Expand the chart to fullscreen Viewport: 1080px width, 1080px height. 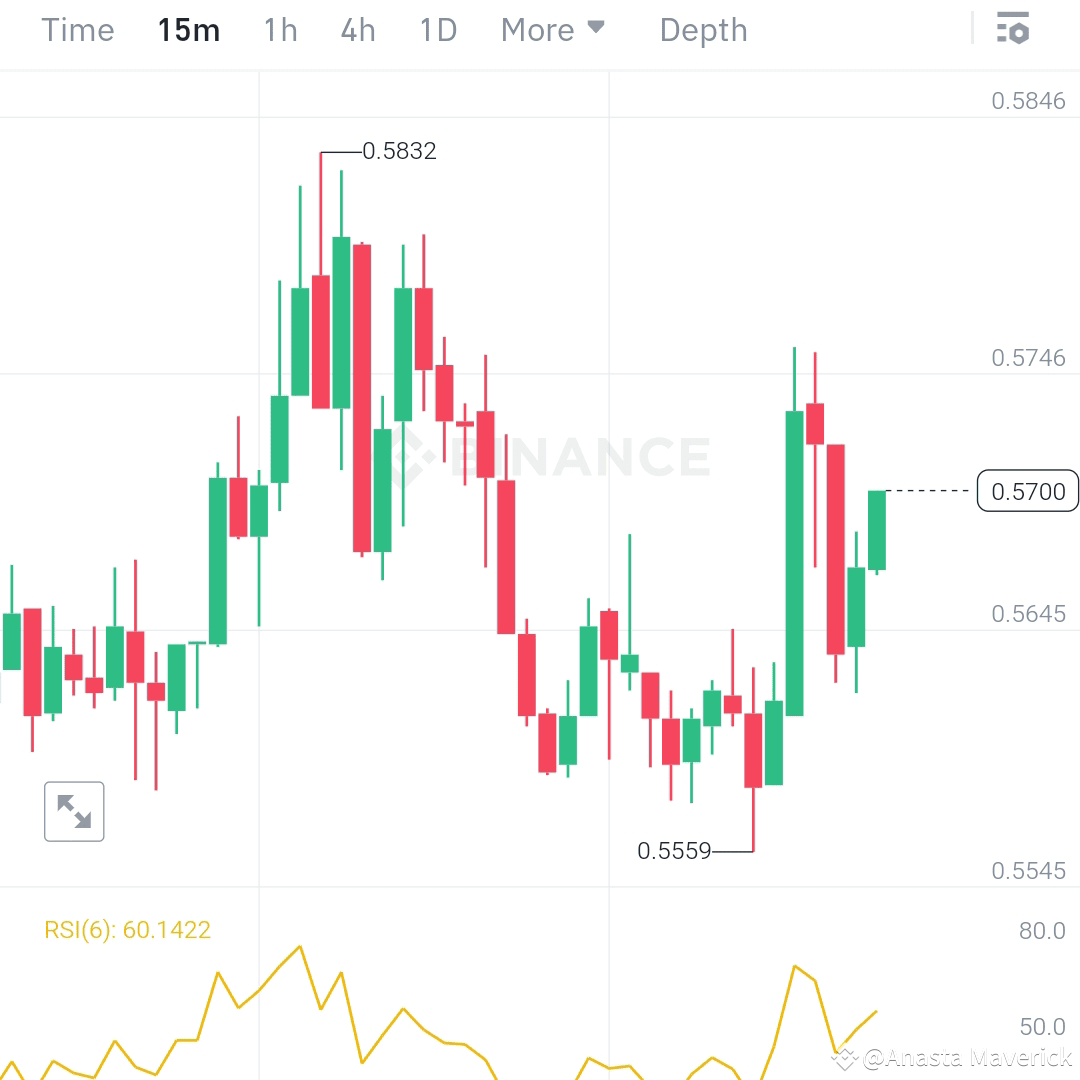(x=74, y=811)
